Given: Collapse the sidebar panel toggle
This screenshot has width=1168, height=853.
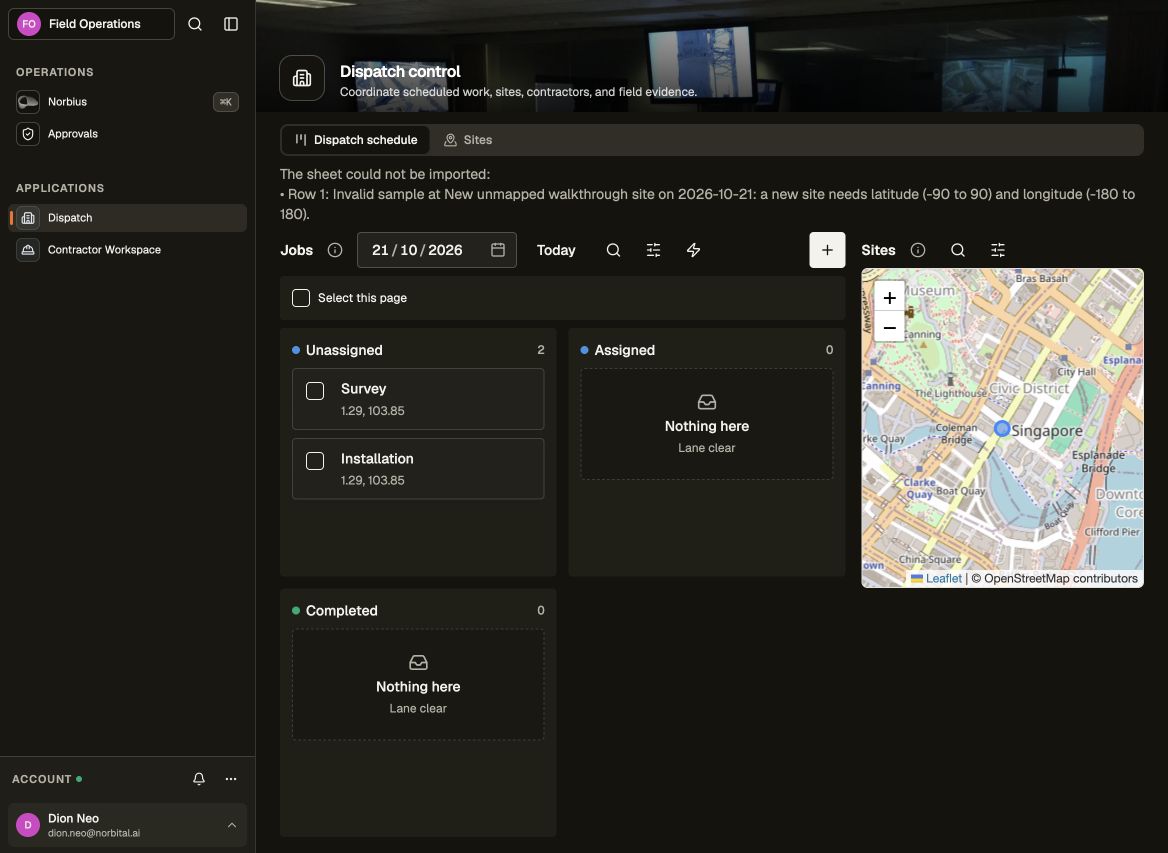Looking at the screenshot, I should pos(231,24).
